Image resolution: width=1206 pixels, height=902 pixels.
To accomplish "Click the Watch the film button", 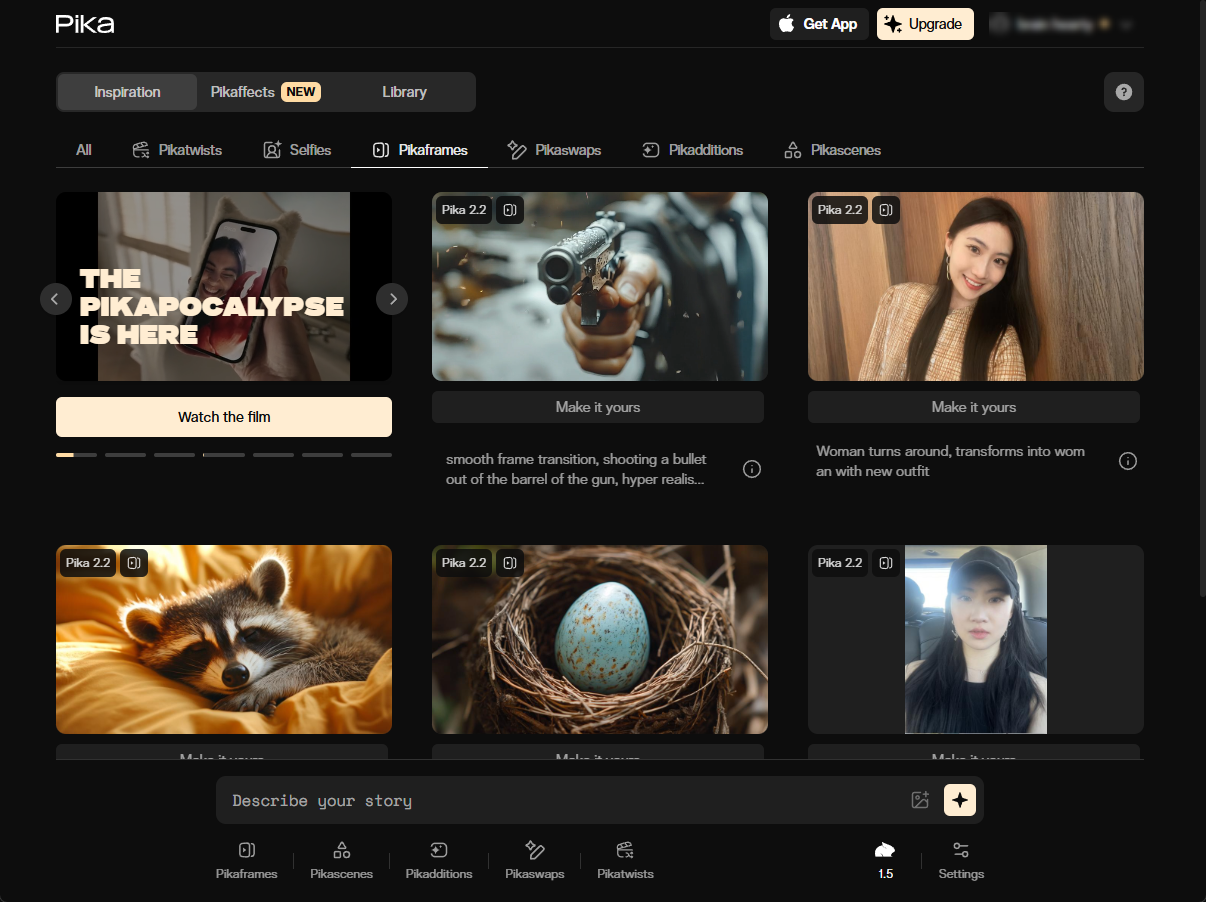I will [x=224, y=417].
